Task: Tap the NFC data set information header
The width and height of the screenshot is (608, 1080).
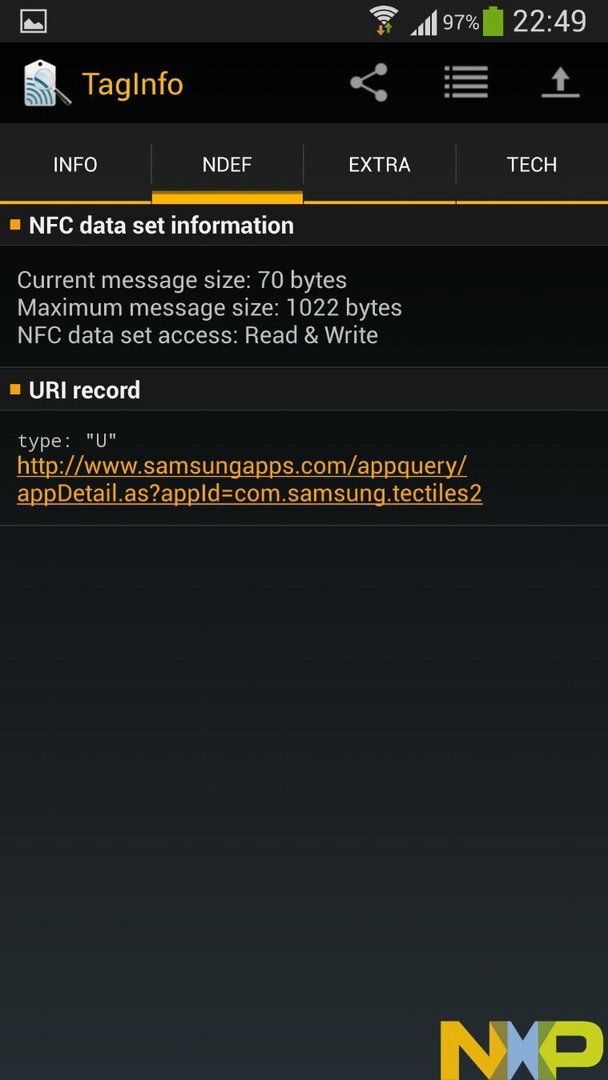Action: [x=161, y=225]
